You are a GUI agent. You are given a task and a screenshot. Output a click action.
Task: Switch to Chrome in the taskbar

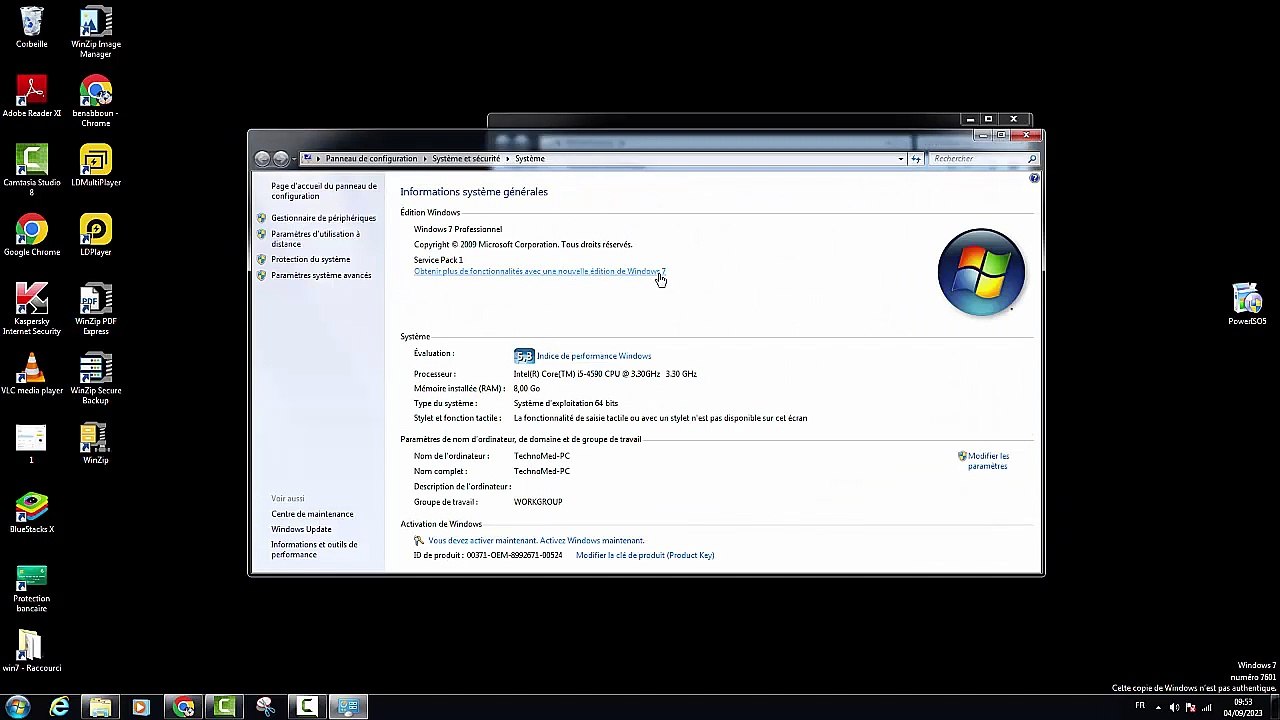click(184, 707)
